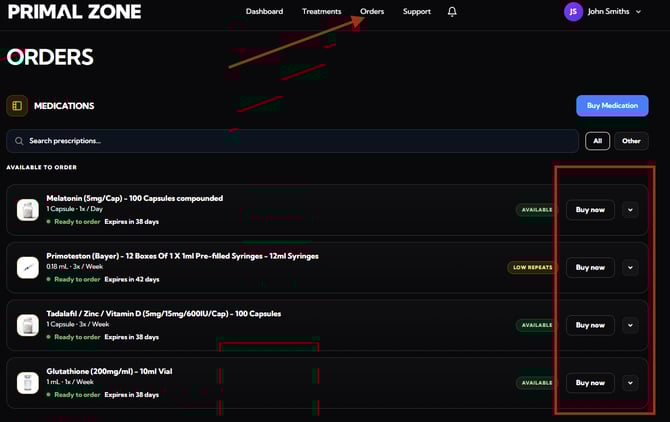Select the All filter toggle

597,141
